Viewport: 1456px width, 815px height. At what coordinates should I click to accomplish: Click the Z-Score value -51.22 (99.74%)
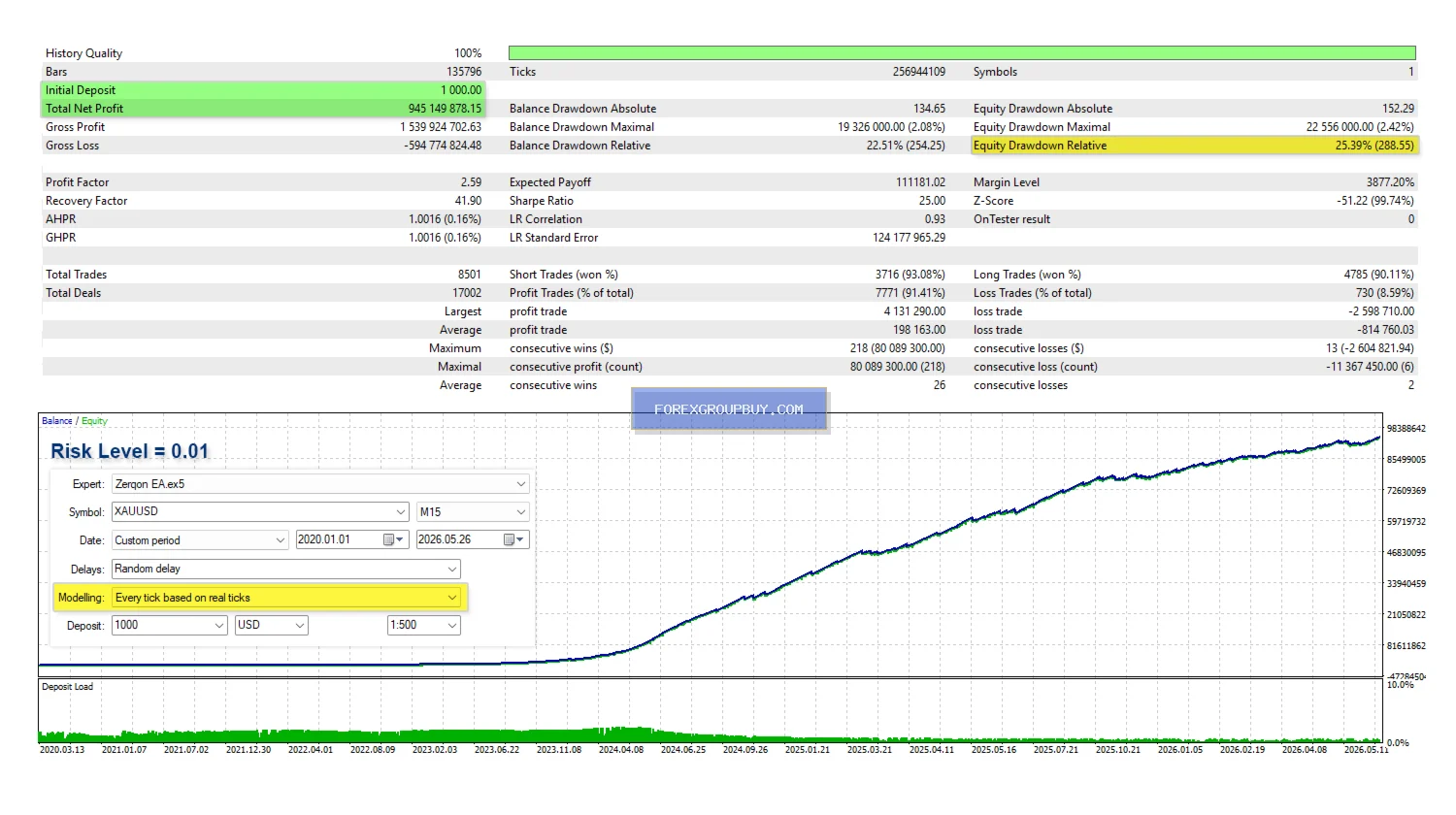(x=1375, y=201)
